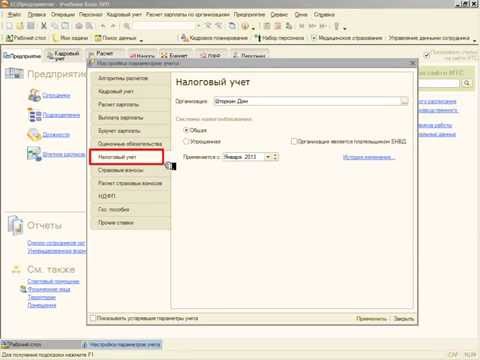480x360 pixels.
Task: Expand the toolbar search field dropdown arrow
Action: coord(199,26)
